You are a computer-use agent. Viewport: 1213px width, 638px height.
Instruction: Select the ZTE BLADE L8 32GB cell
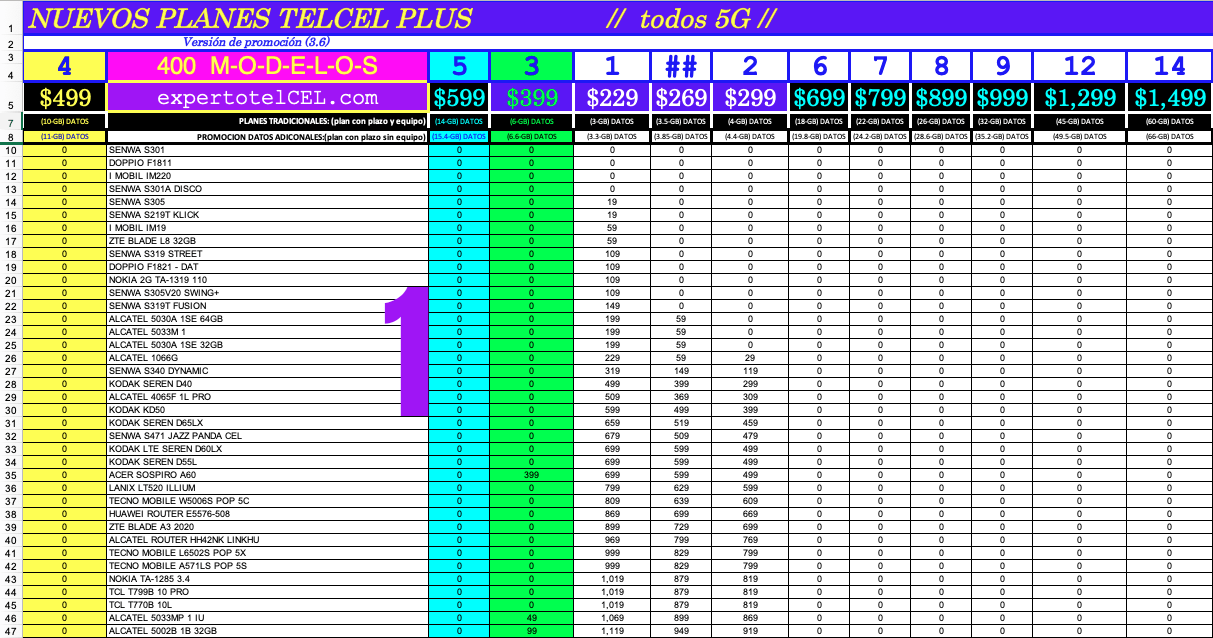pyautogui.click(x=267, y=241)
